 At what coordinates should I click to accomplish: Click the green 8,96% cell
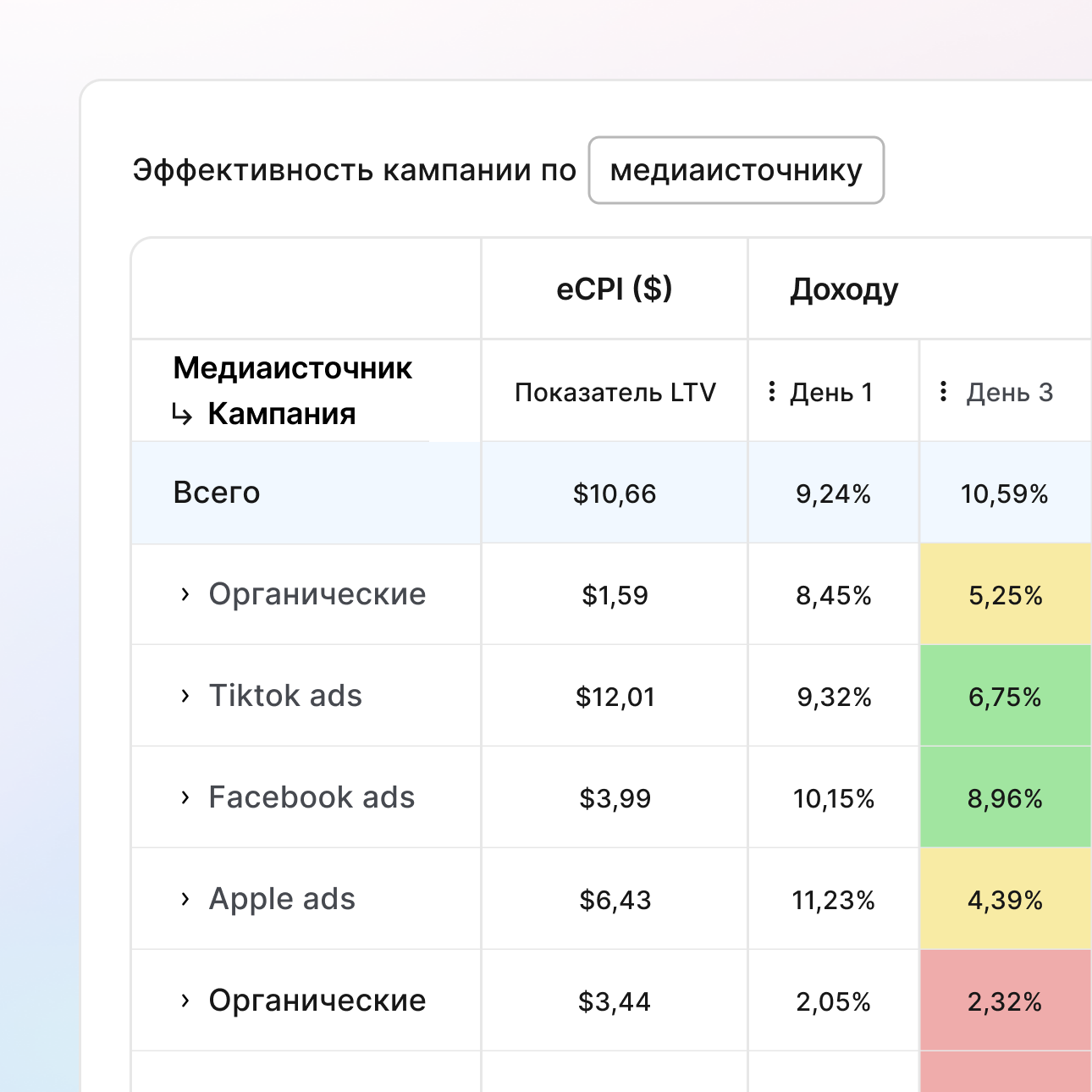click(x=1005, y=798)
